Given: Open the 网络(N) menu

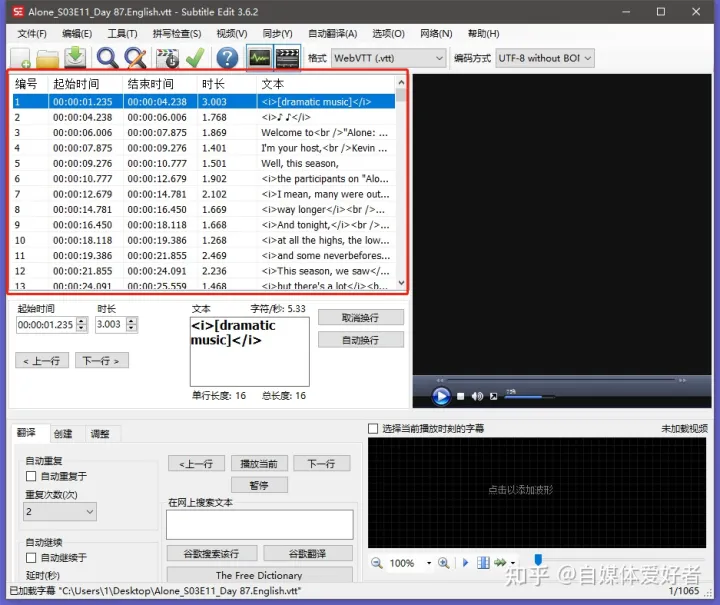Looking at the screenshot, I should pyautogui.click(x=436, y=34).
